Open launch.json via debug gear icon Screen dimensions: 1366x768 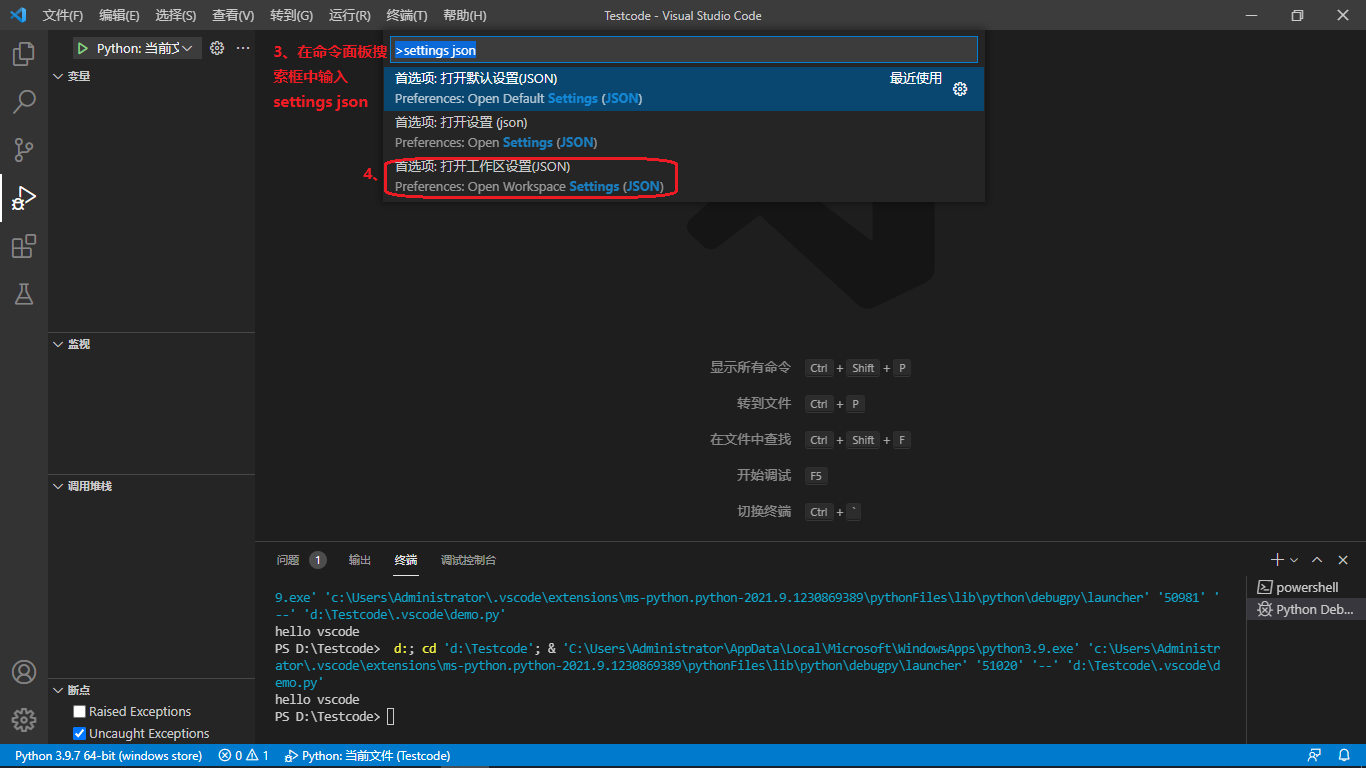217,48
